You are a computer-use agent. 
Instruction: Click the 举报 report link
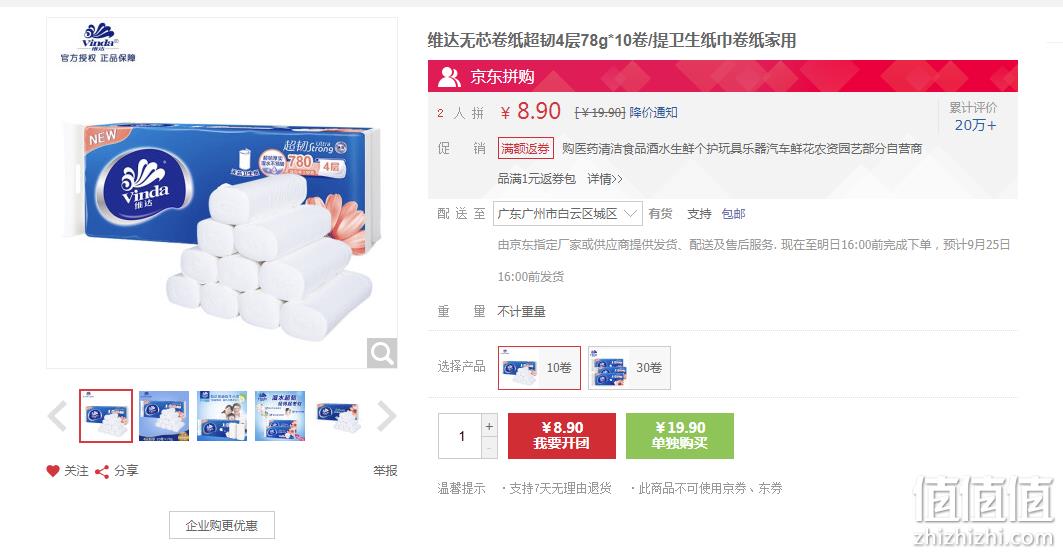(x=385, y=471)
